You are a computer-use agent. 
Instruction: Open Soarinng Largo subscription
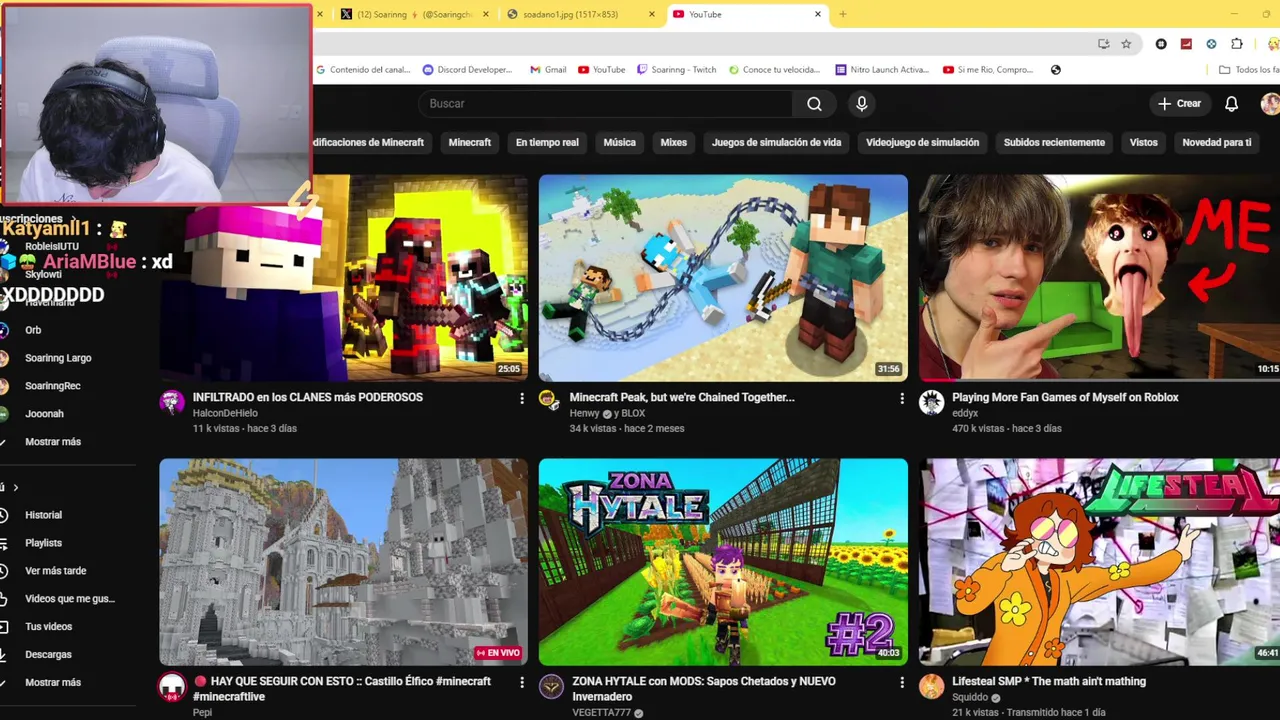tap(58, 358)
